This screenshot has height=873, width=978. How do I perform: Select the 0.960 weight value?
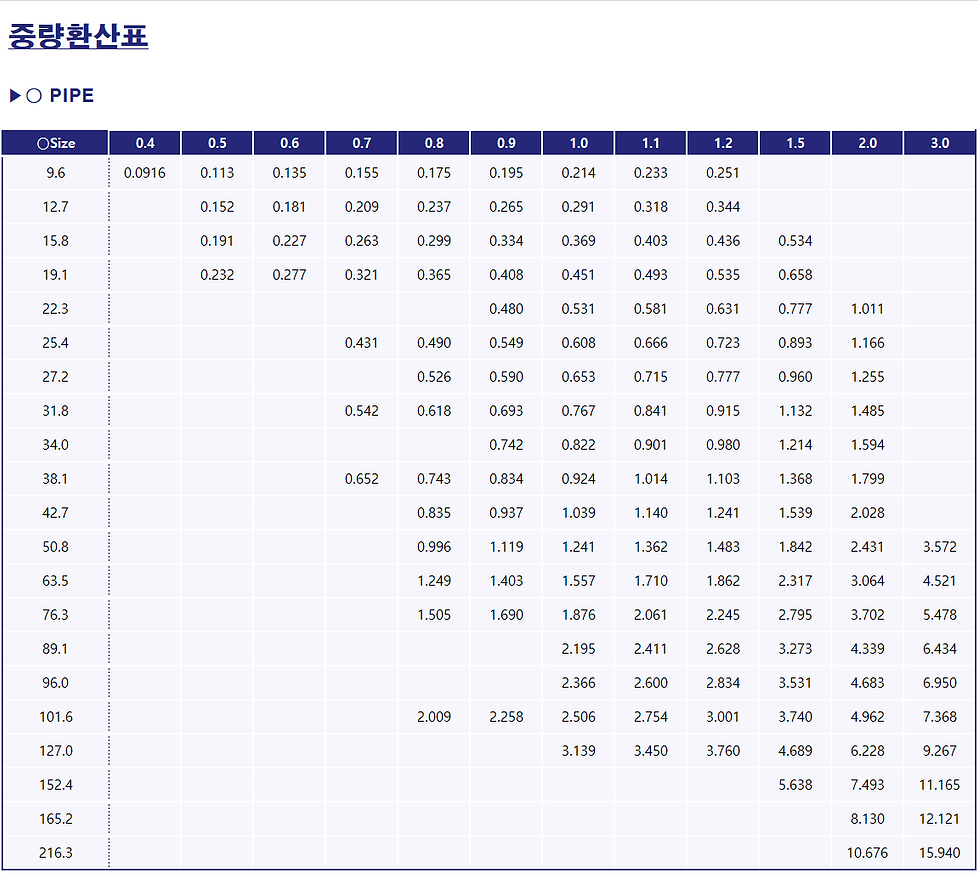point(795,377)
